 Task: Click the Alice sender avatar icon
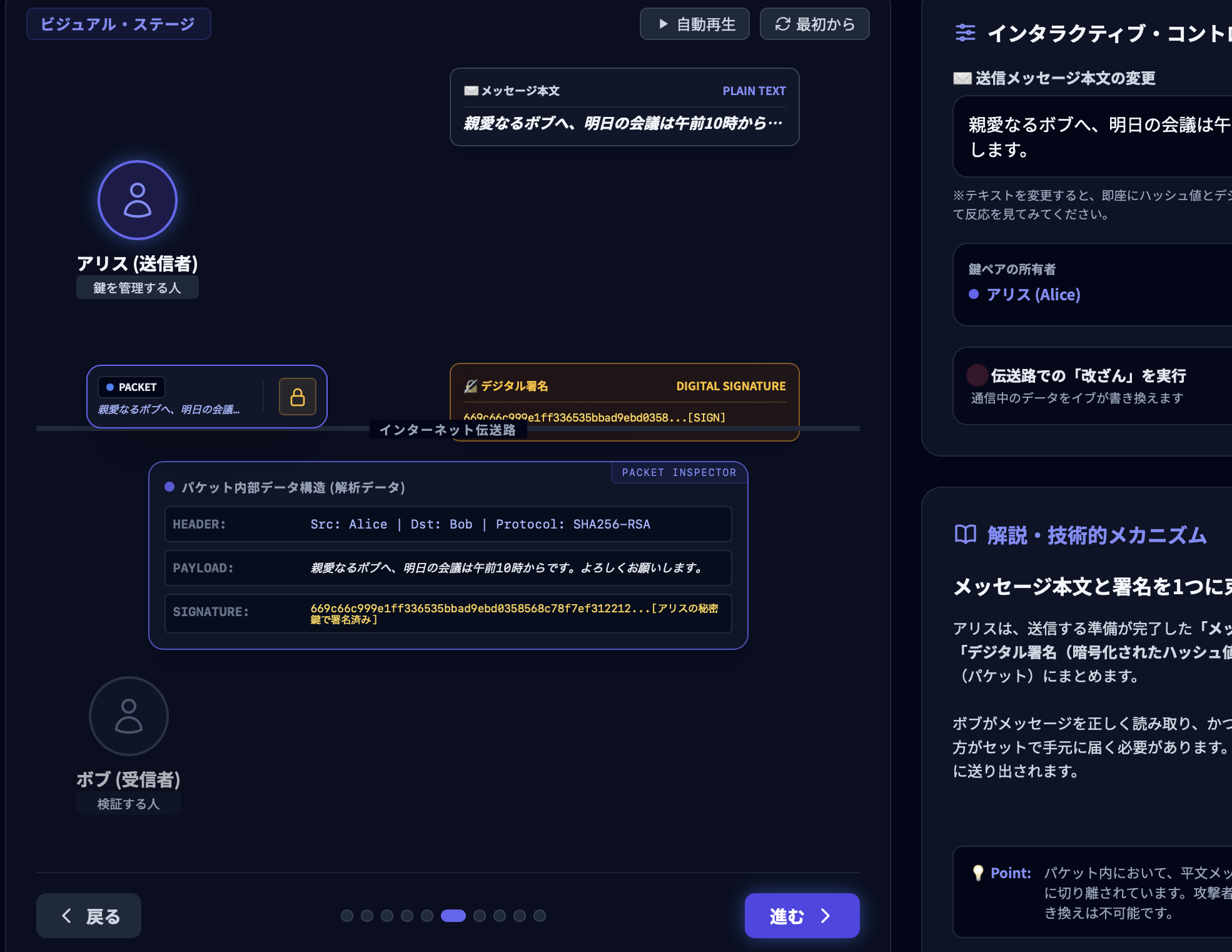coord(138,200)
